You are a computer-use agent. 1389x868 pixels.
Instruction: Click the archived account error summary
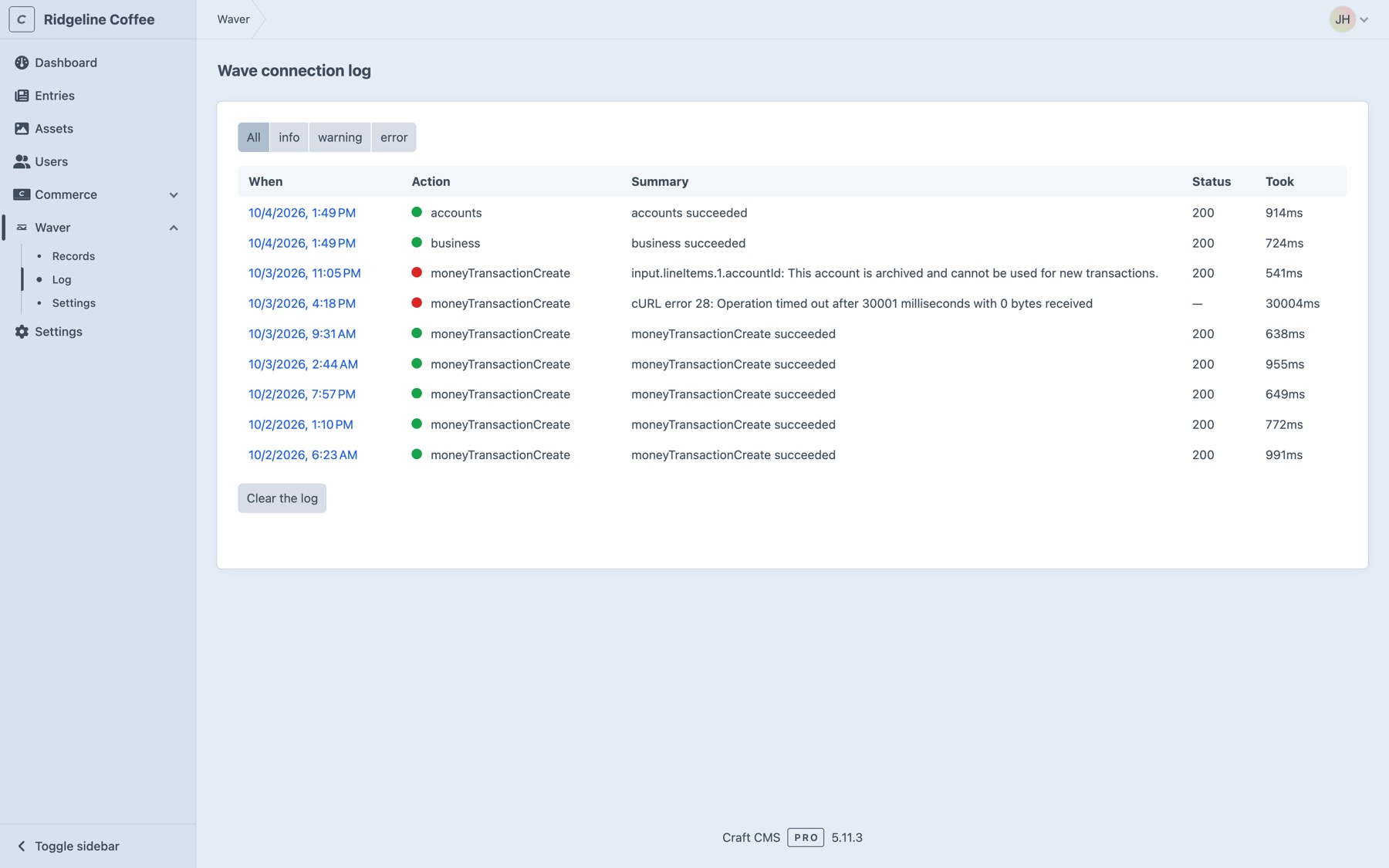[894, 273]
